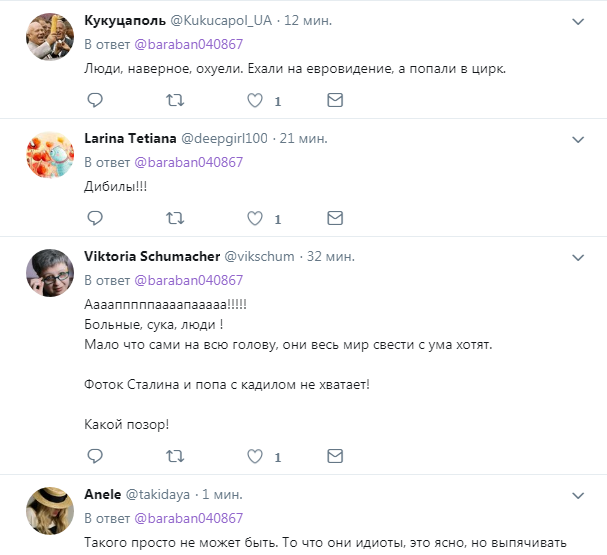607x555 pixels.
Task: Open @baraban040867 mention in Anele's reply
Action: pos(188,518)
